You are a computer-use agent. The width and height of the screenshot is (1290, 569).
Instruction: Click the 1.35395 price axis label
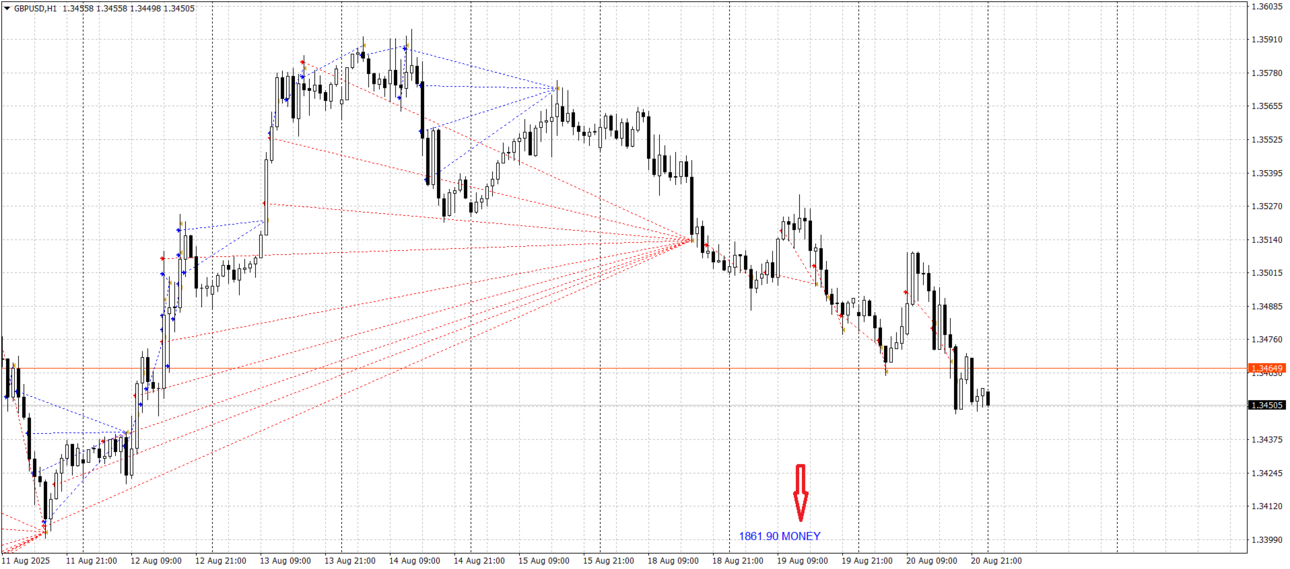[1267, 173]
